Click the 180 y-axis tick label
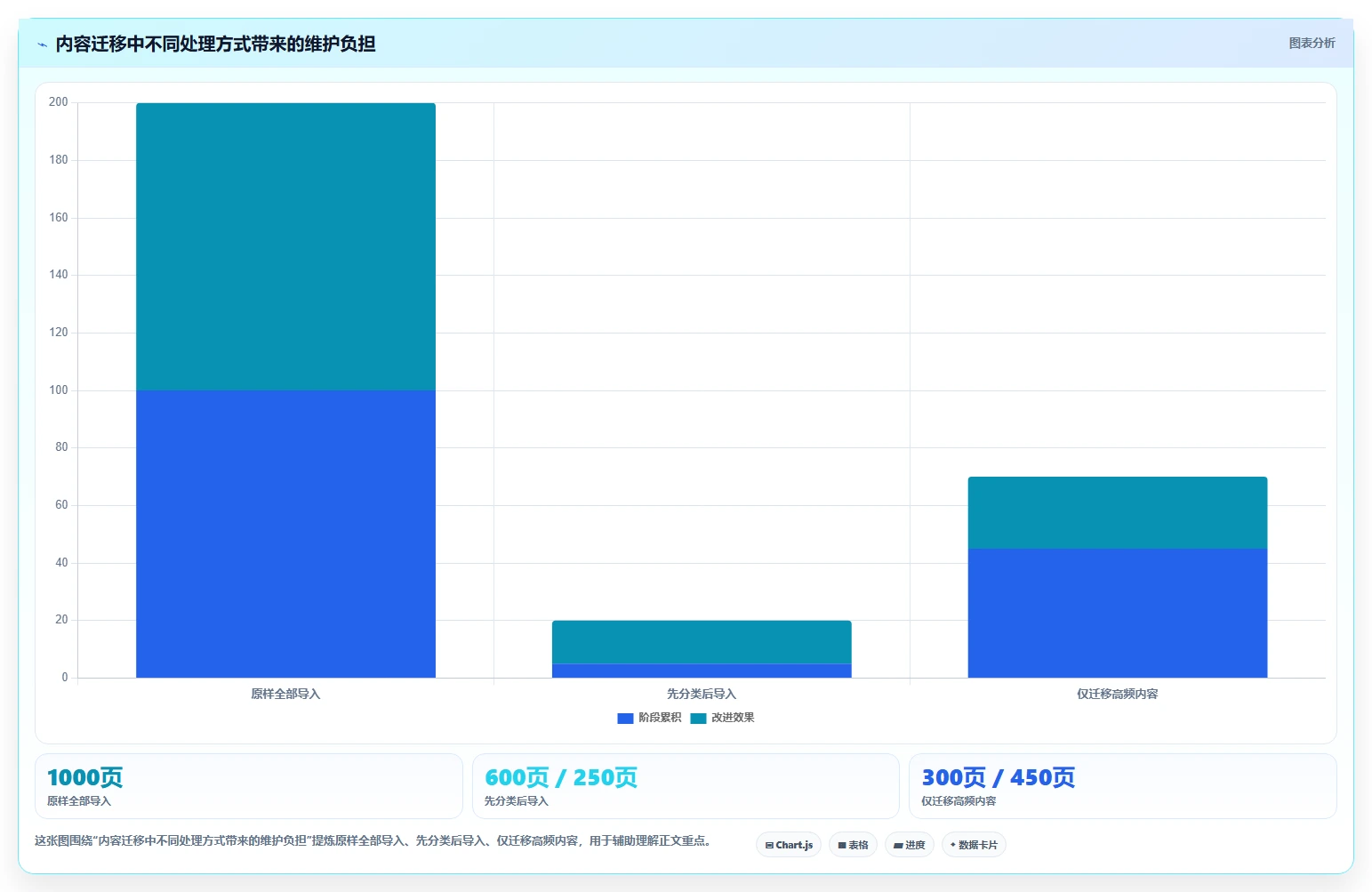Image resolution: width=1372 pixels, height=892 pixels. tap(59, 160)
